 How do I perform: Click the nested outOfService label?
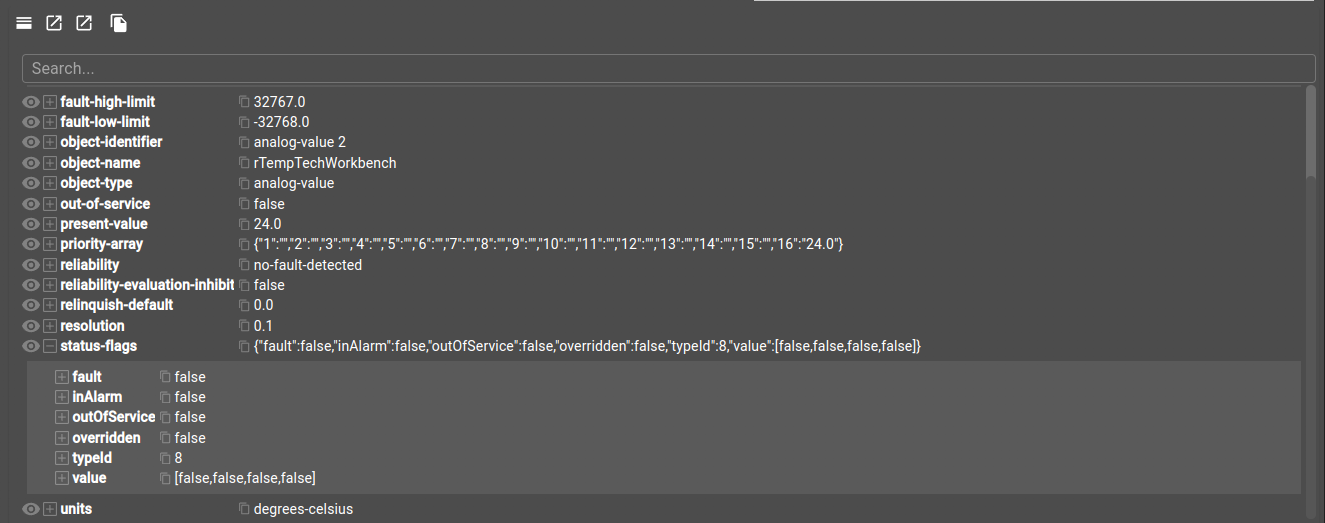pos(114,417)
